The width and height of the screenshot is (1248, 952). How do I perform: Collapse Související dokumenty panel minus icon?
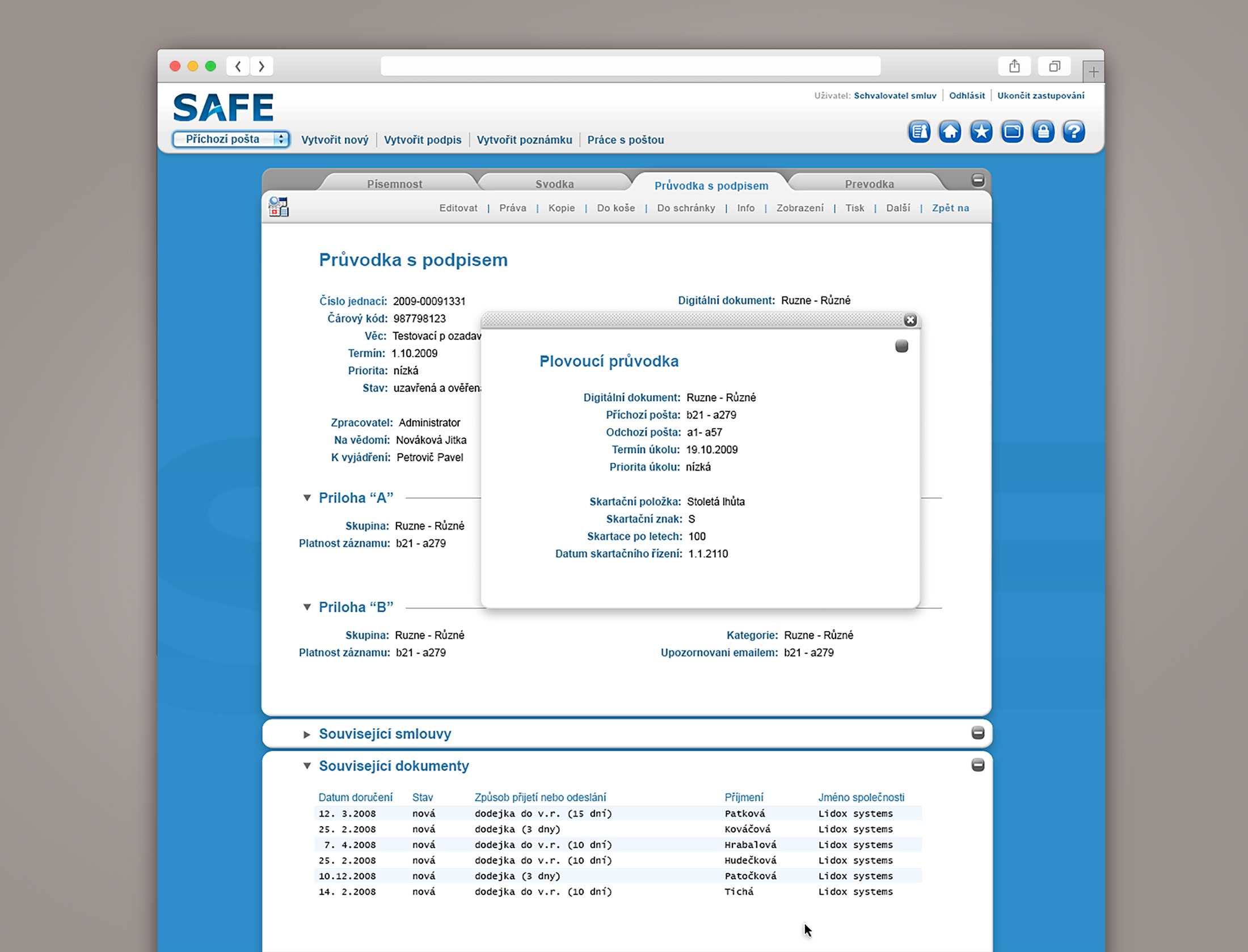(x=978, y=765)
